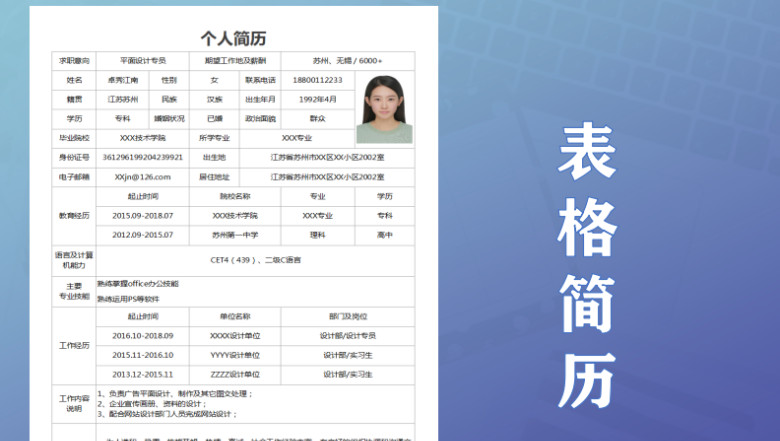780x441 pixels.
Task: Select the date range 2013.12-2015.11
Action: click(x=143, y=374)
